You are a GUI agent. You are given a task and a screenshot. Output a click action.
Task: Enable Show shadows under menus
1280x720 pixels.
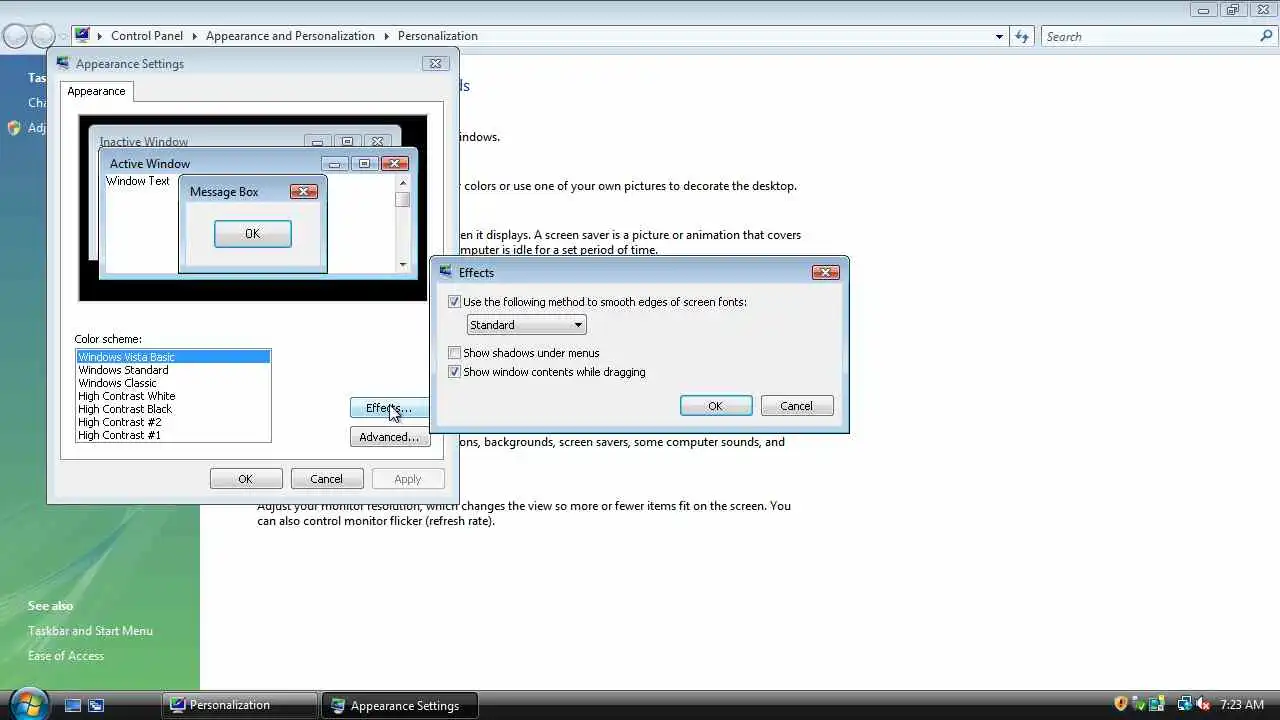point(454,353)
